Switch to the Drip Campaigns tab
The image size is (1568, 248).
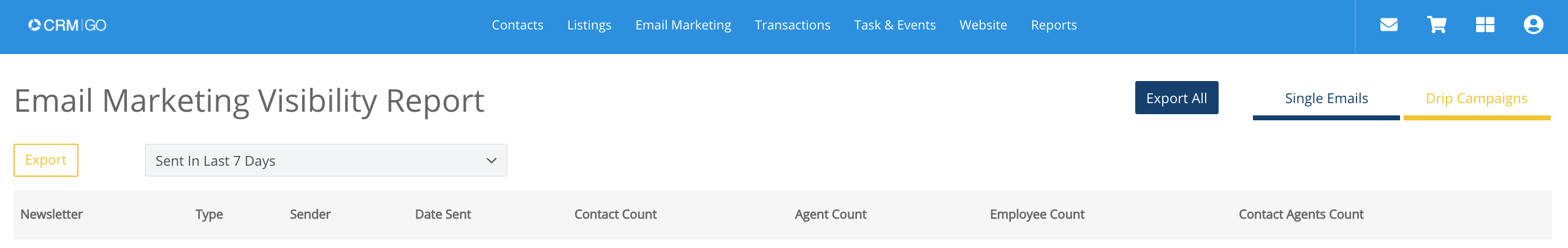click(1477, 99)
